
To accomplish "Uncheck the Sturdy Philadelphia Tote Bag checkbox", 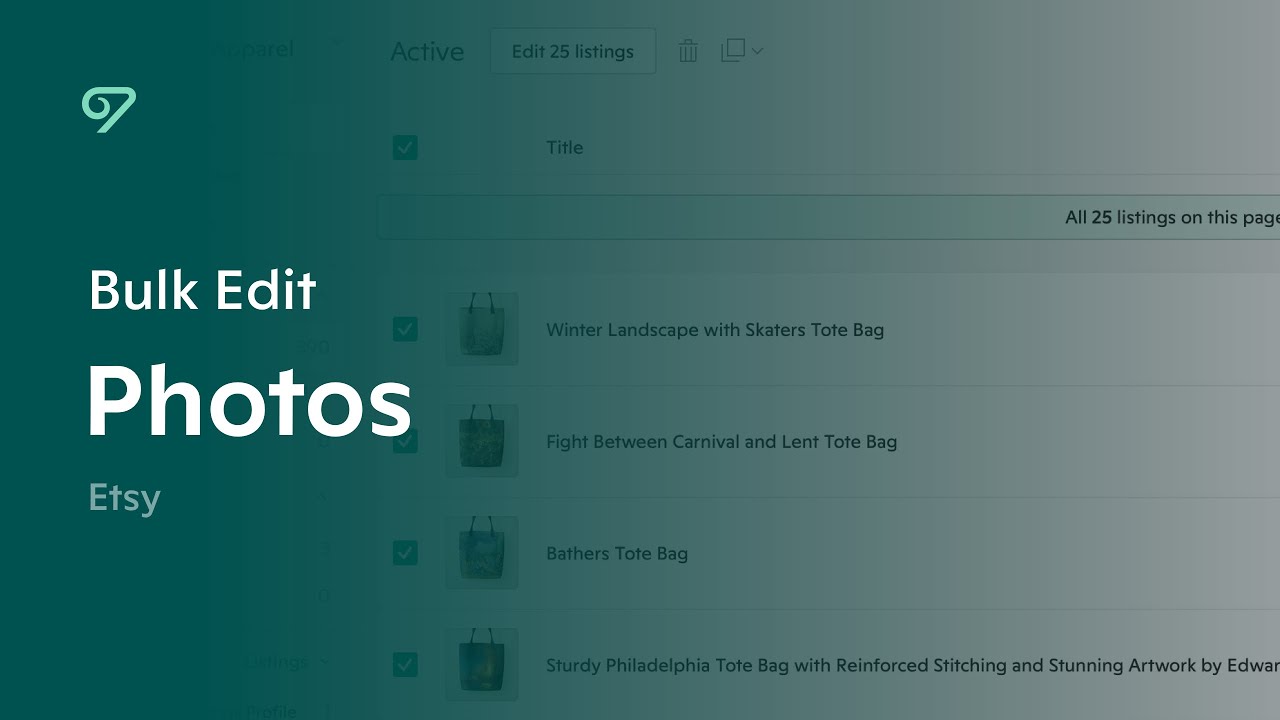I will coord(405,665).
